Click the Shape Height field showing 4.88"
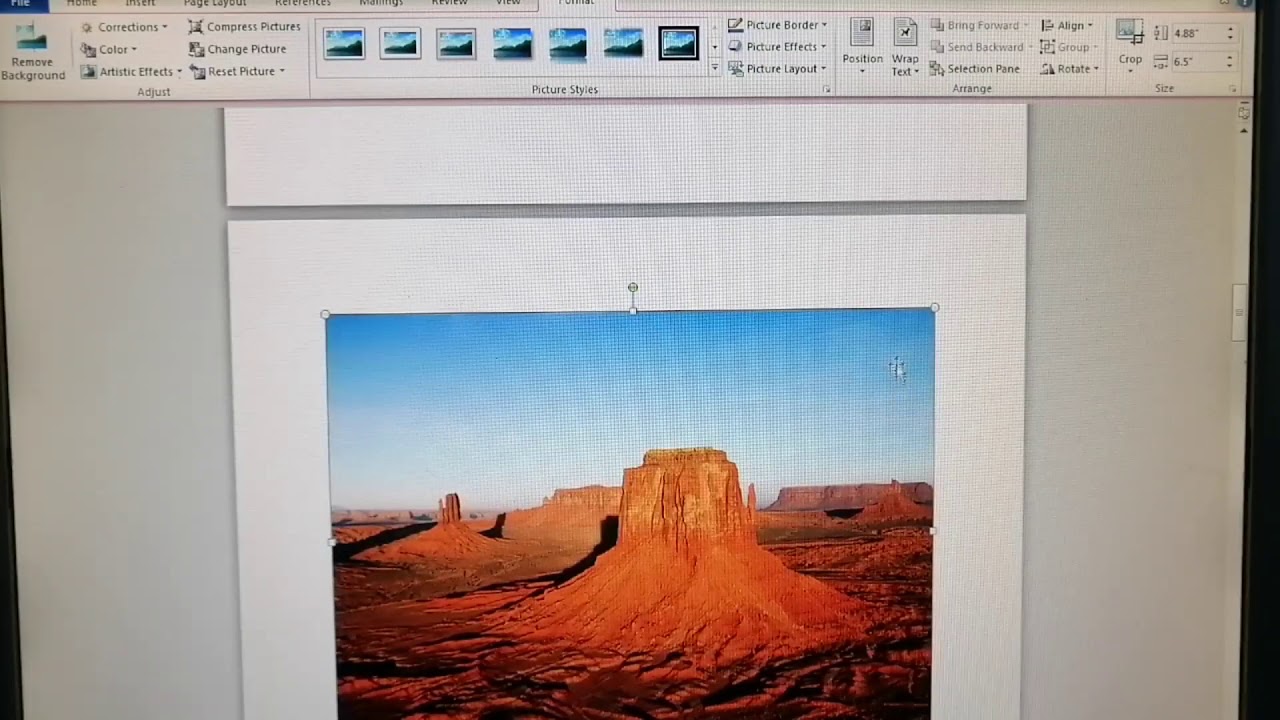The width and height of the screenshot is (1280, 720). (1197, 34)
